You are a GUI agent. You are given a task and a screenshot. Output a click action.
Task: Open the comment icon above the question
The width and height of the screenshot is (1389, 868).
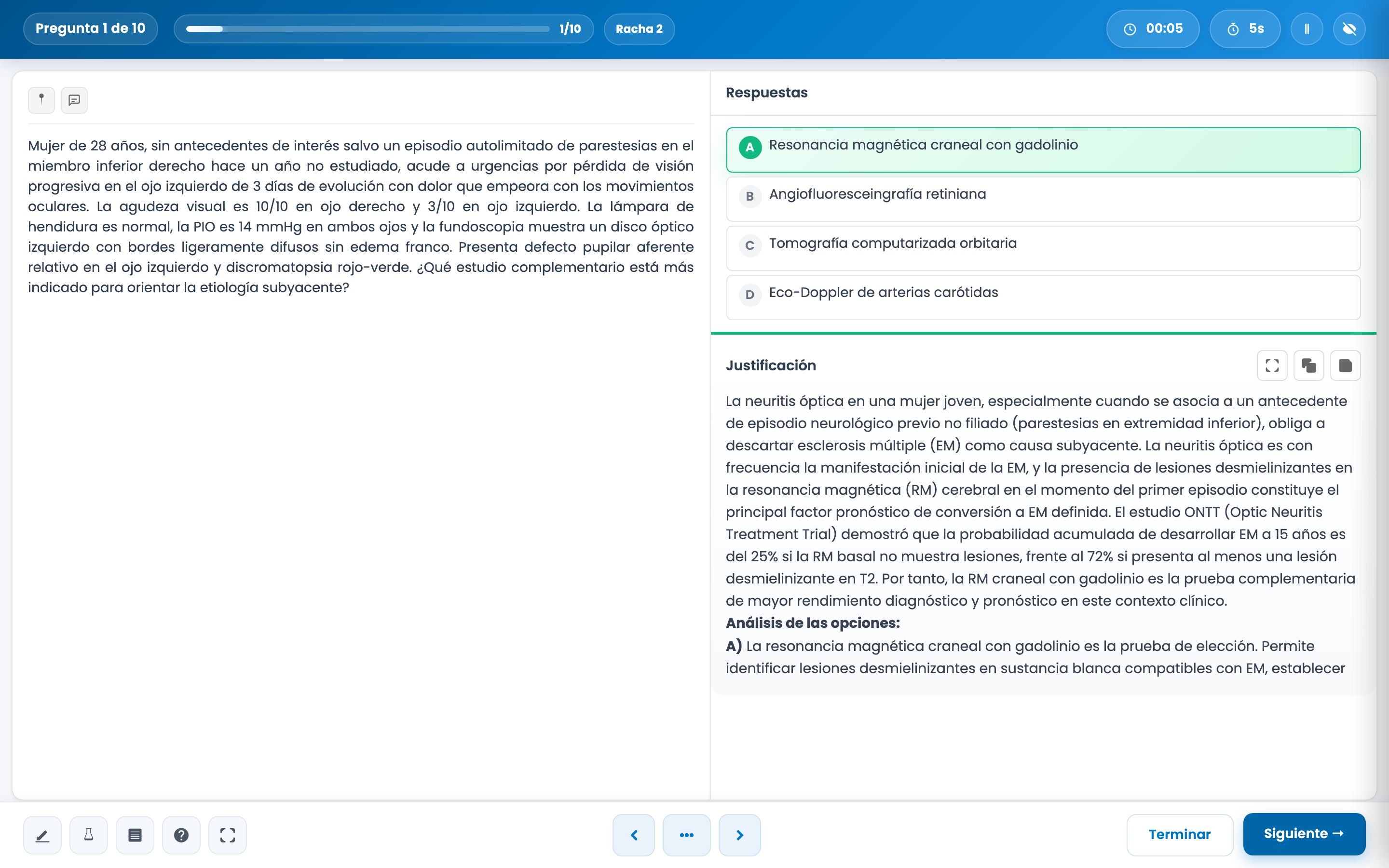click(74, 100)
